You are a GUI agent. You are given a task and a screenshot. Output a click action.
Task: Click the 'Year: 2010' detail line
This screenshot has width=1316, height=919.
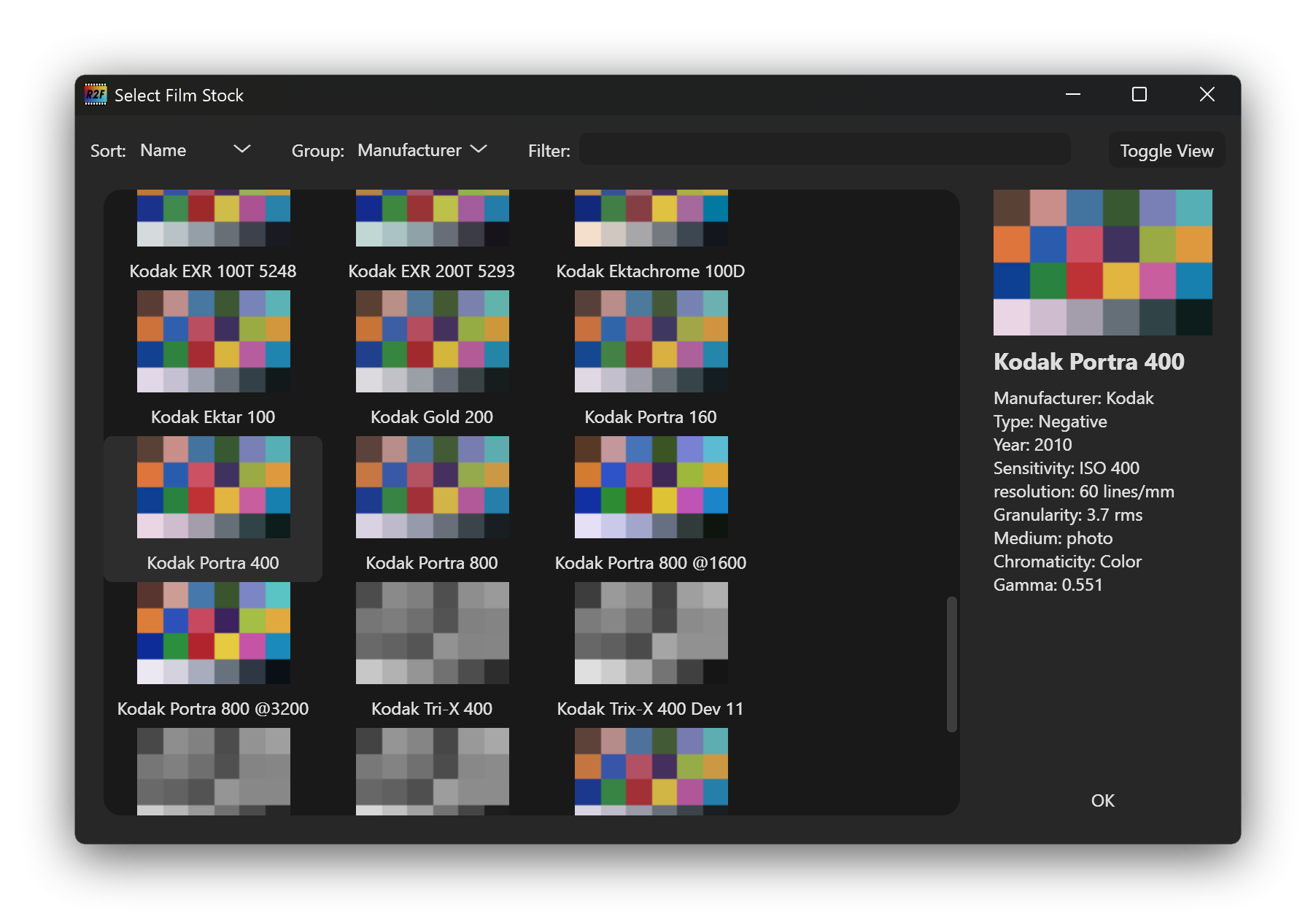coord(1033,445)
